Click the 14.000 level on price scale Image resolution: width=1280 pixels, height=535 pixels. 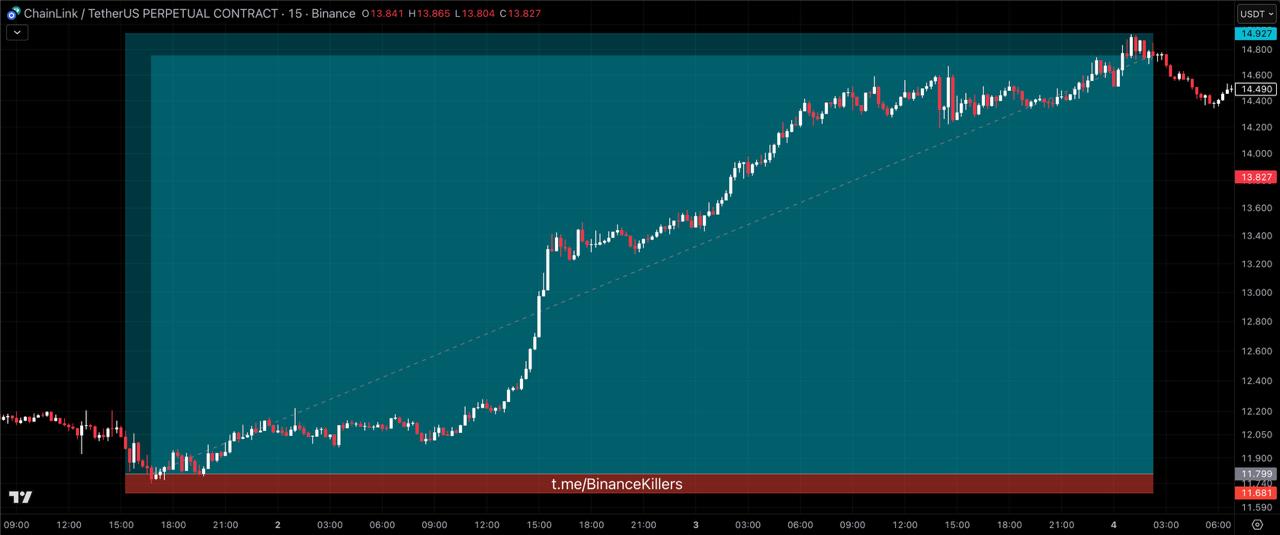click(1256, 154)
